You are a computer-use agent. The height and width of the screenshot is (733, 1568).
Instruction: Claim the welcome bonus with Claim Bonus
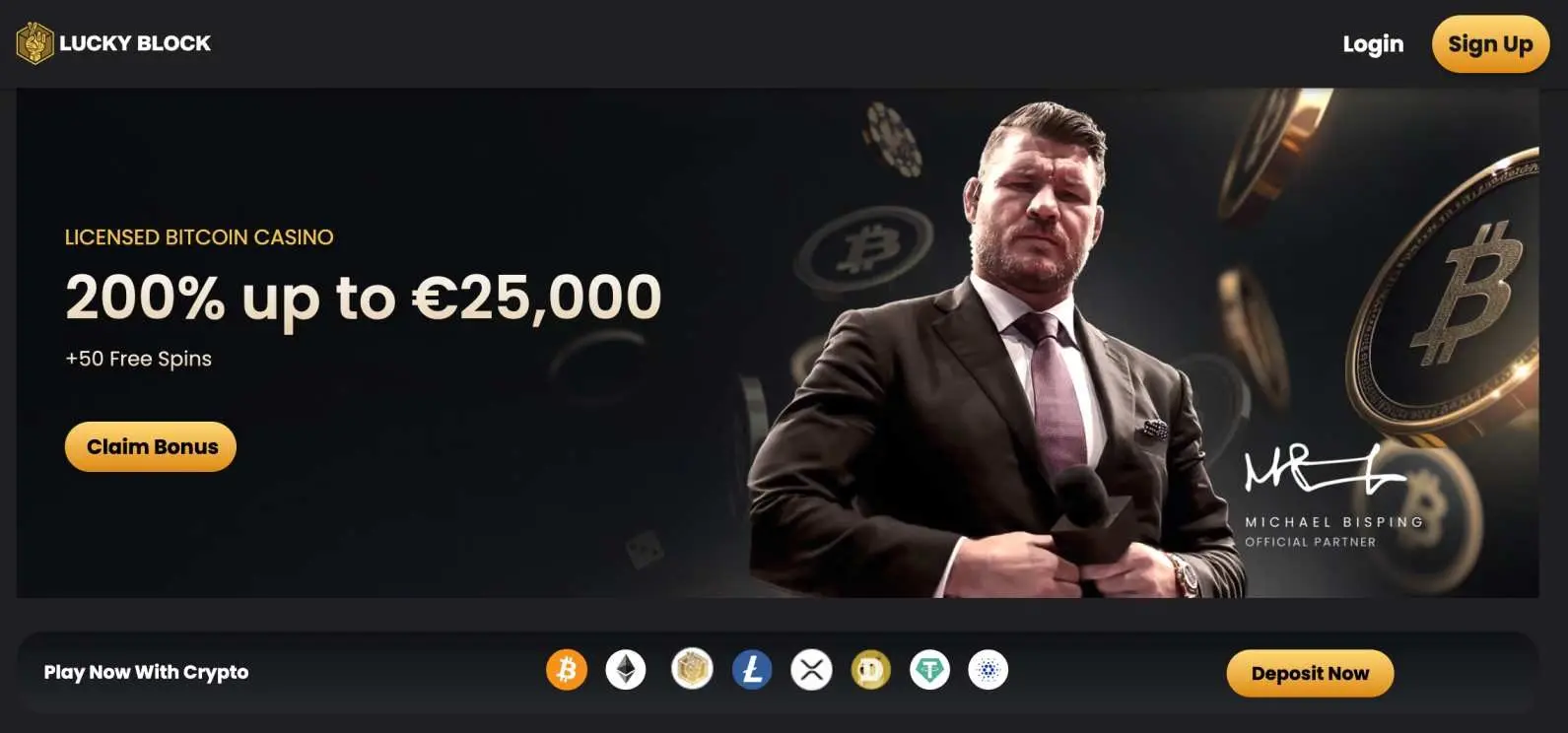click(151, 446)
